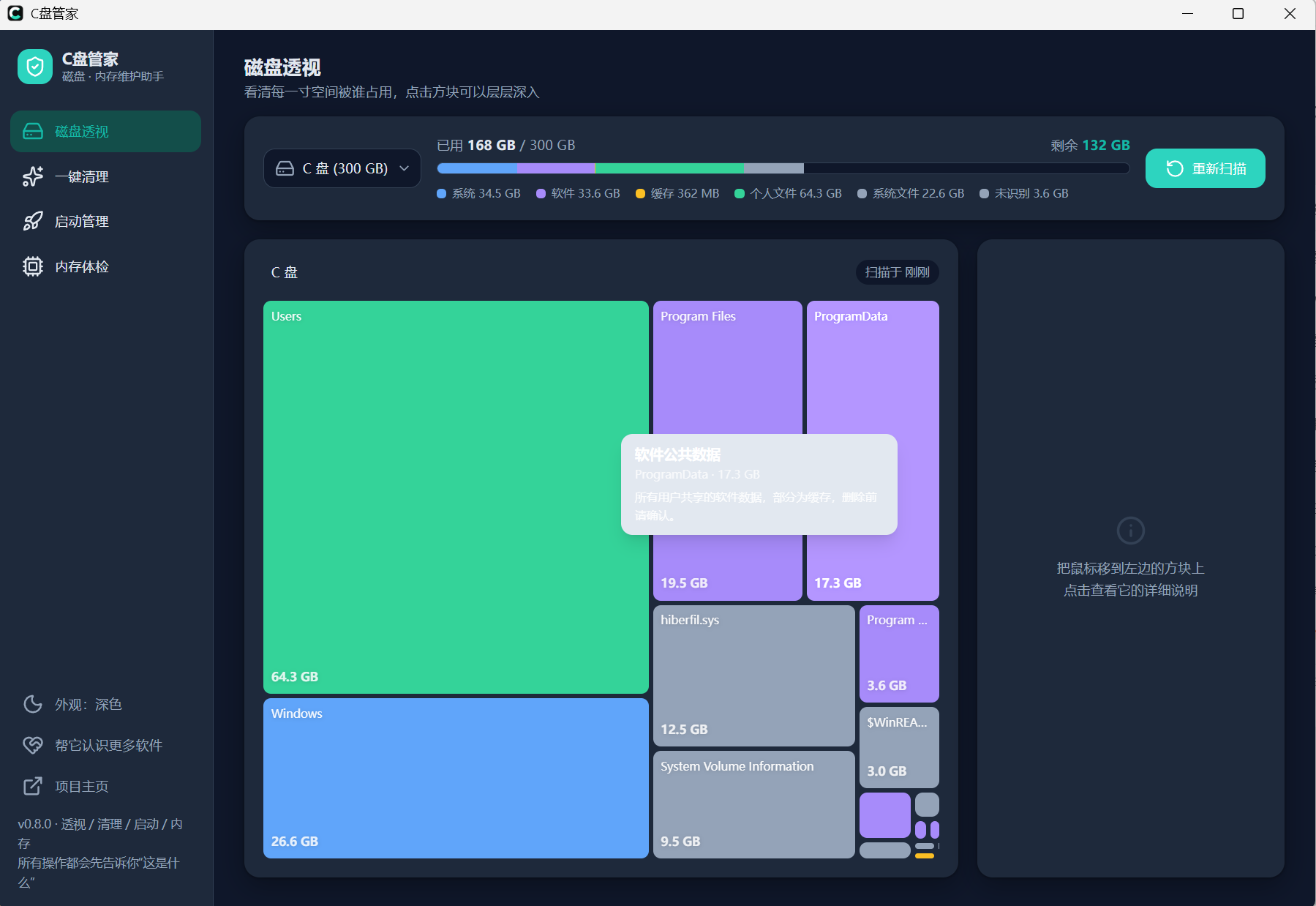Click the 已用 168 GB / 300 GB text
The height and width of the screenshot is (906, 1316).
(505, 145)
